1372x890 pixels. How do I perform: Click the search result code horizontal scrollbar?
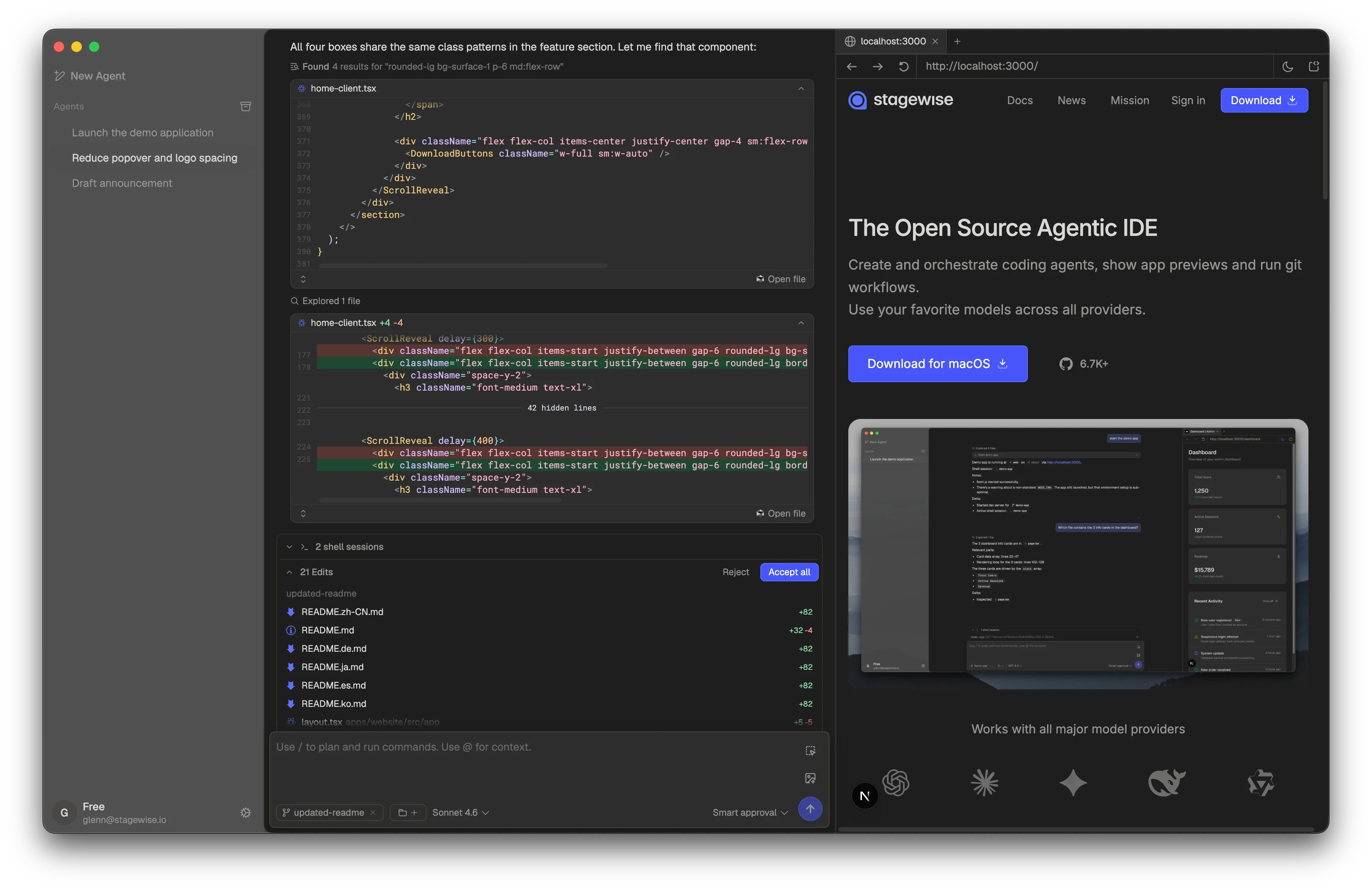click(x=463, y=266)
